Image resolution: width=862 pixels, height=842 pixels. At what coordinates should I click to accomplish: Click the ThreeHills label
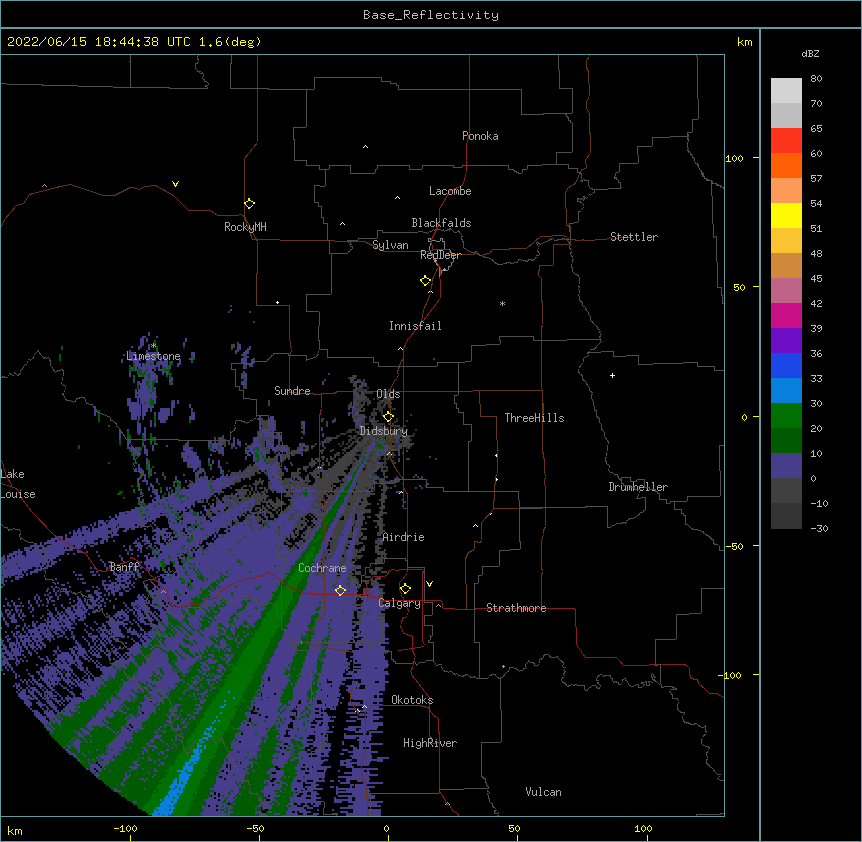[x=534, y=418]
